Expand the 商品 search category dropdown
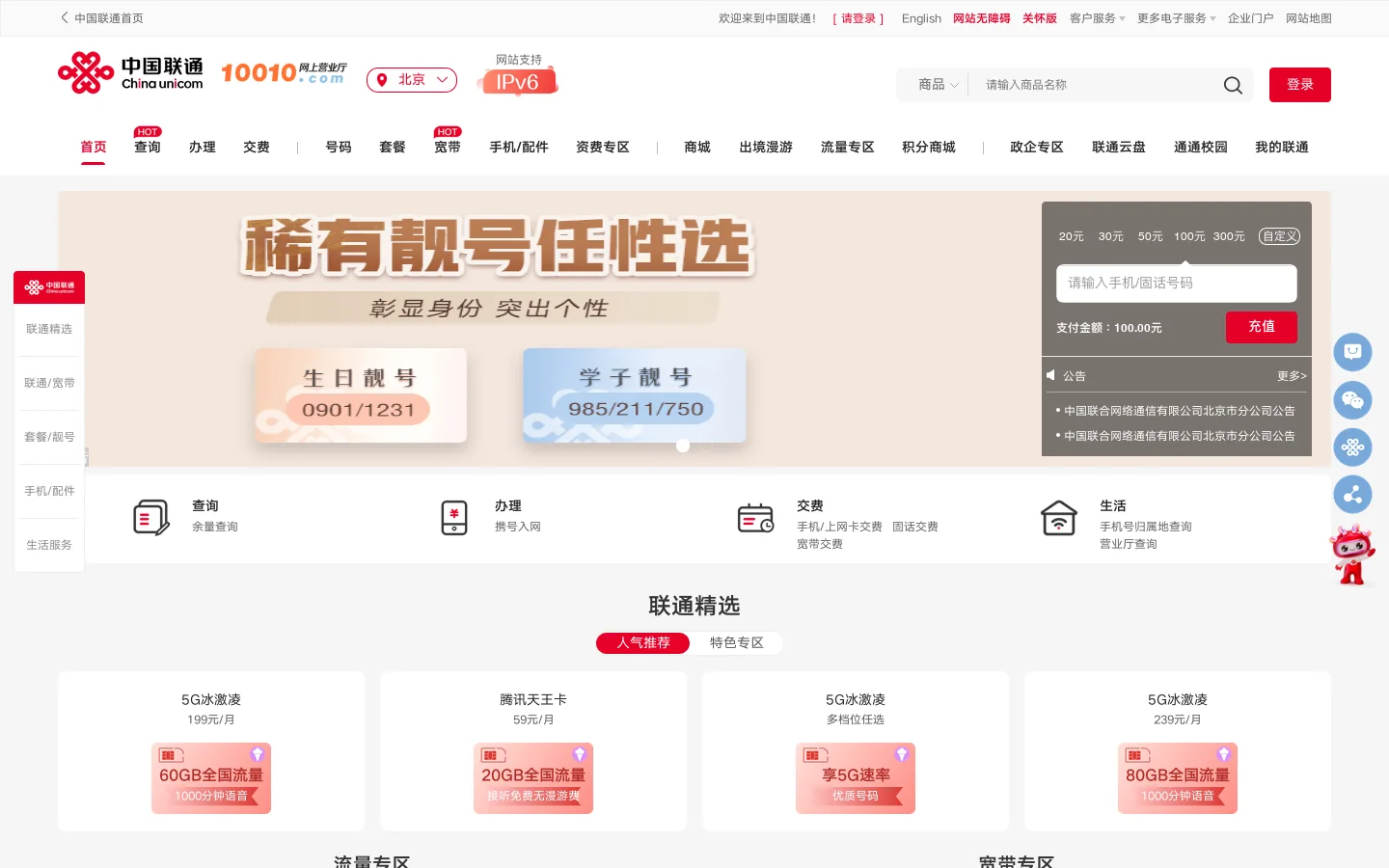 click(939, 85)
